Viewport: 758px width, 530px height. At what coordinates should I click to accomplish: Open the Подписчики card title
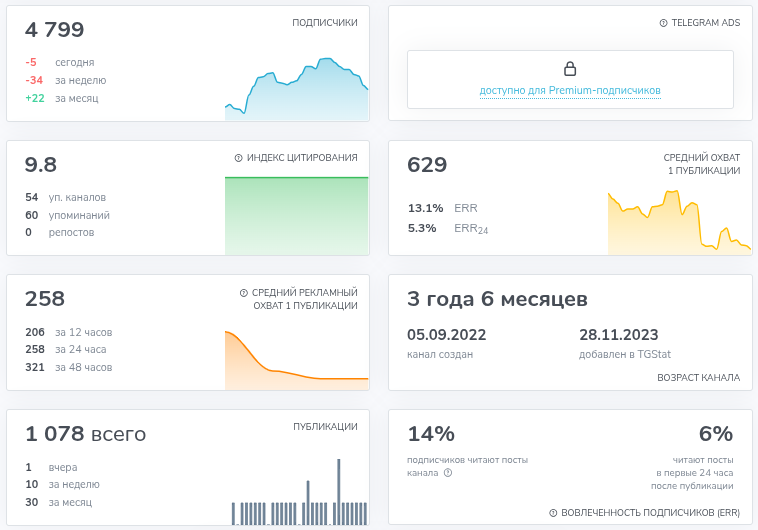[x=324, y=23]
